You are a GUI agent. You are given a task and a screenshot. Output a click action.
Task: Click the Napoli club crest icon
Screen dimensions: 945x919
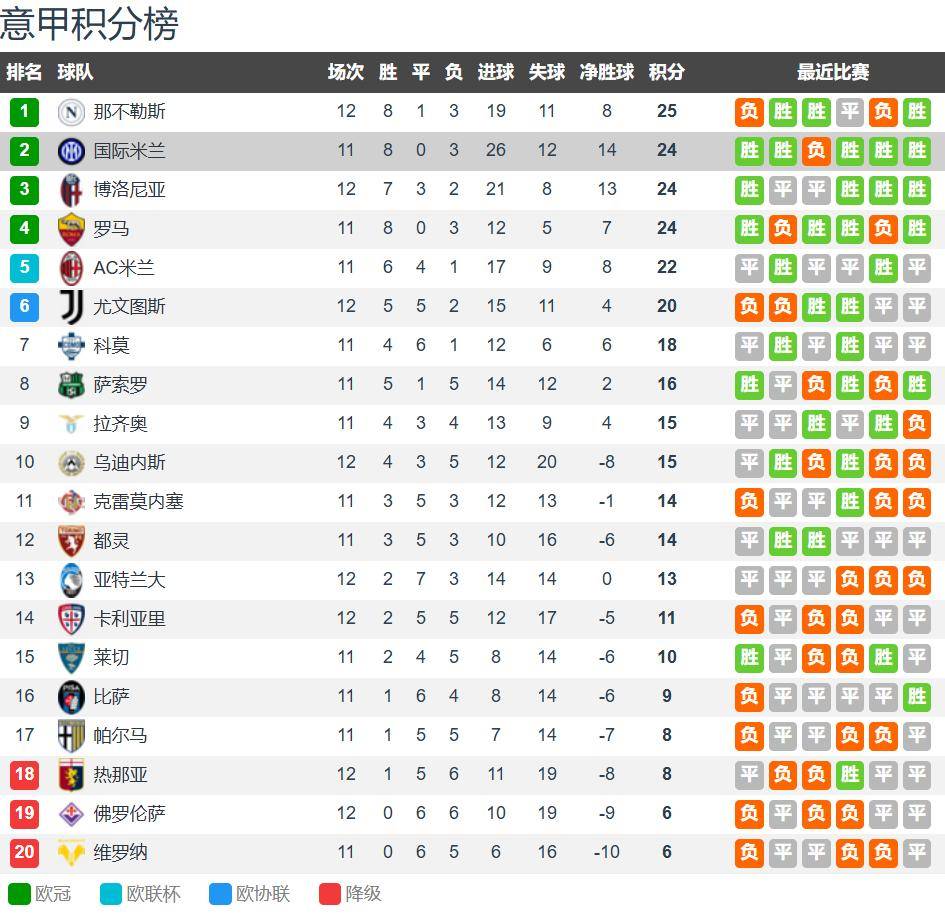(x=72, y=112)
